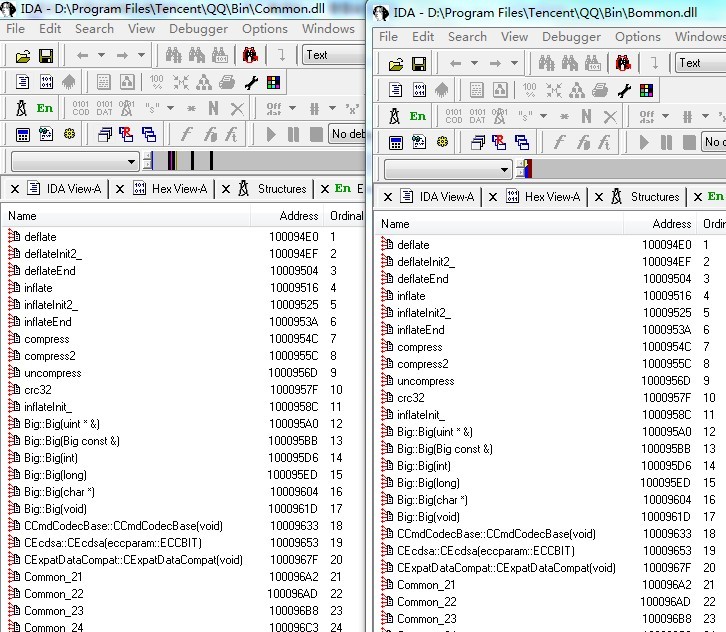X undefine icon in Common.dll toolbar
726x632 pixels.
[237, 109]
